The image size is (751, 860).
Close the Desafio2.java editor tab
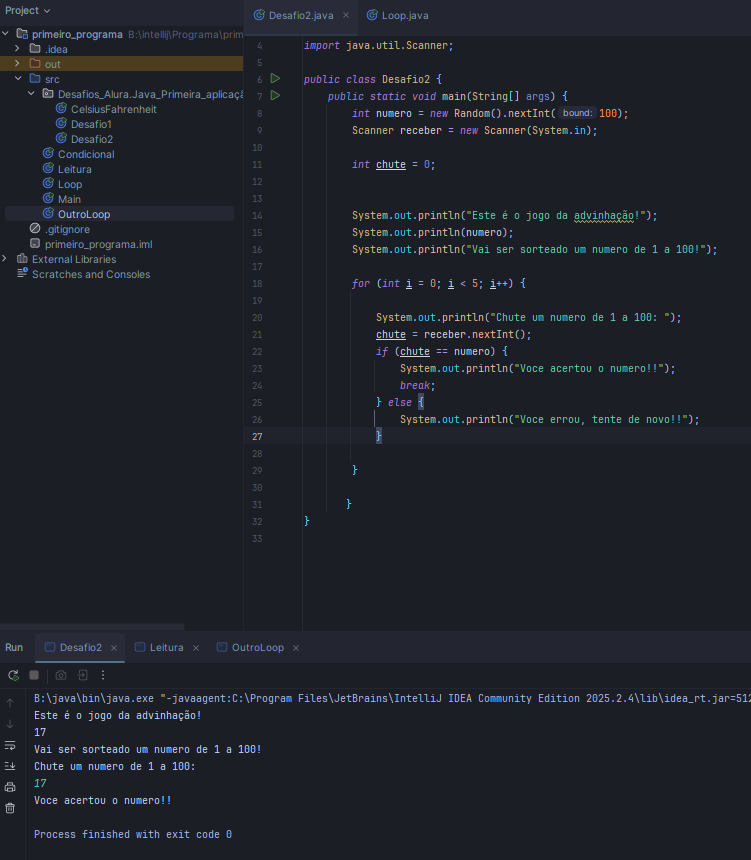(x=347, y=16)
